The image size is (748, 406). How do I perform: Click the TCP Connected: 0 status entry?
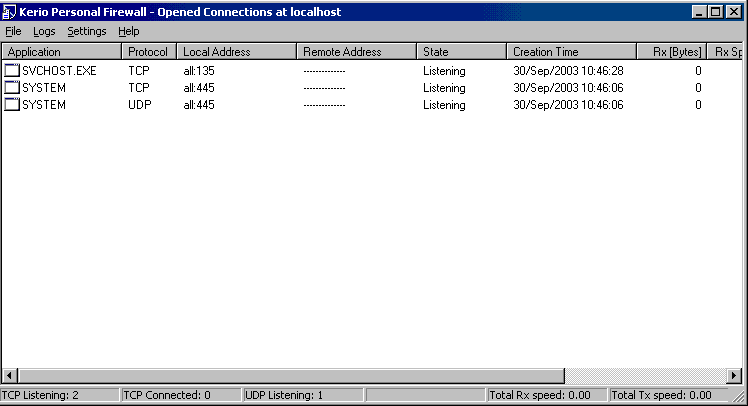(x=181, y=395)
